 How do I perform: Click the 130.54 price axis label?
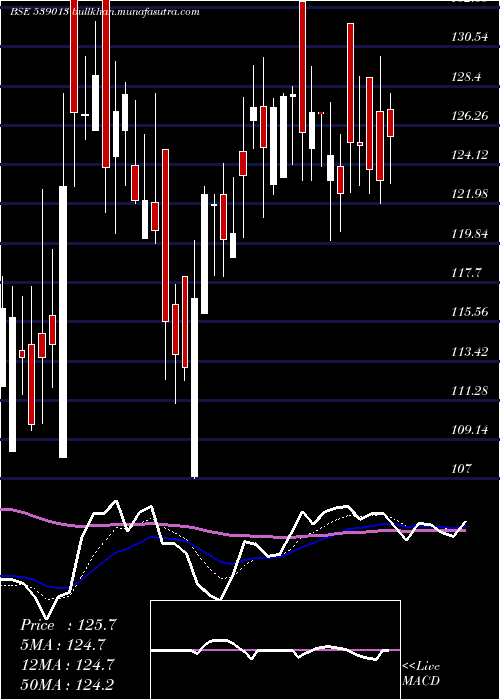point(470,38)
